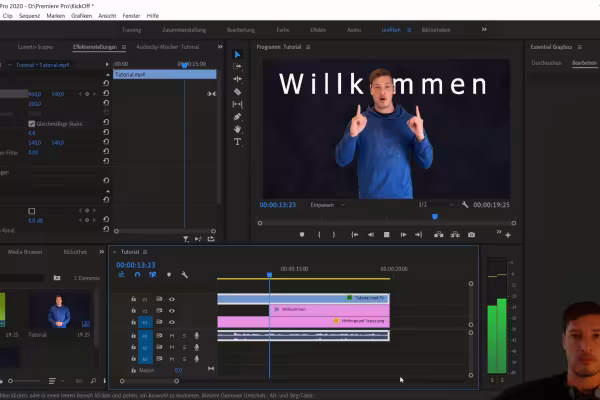600x400 pixels.
Task: Click the export icon at Effekteinstellungen bottom right
Action: click(211, 239)
